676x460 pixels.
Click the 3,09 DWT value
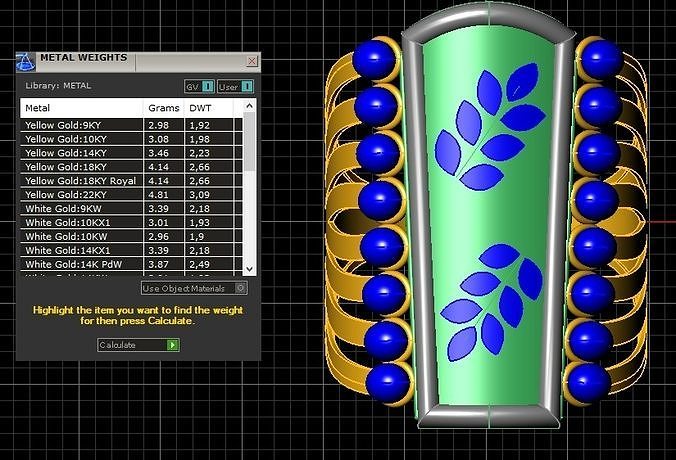pos(200,195)
